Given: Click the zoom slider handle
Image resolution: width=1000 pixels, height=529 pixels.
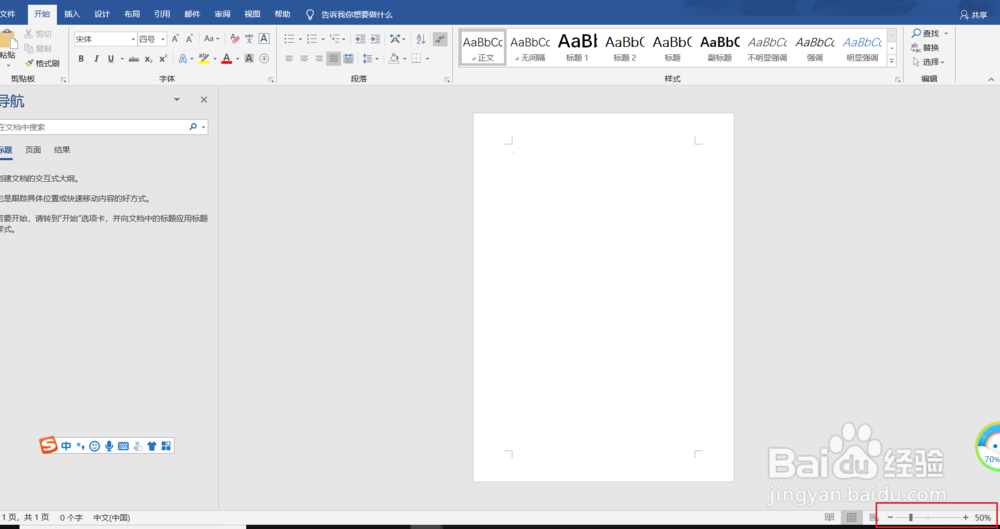Looking at the screenshot, I should pos(911,517).
